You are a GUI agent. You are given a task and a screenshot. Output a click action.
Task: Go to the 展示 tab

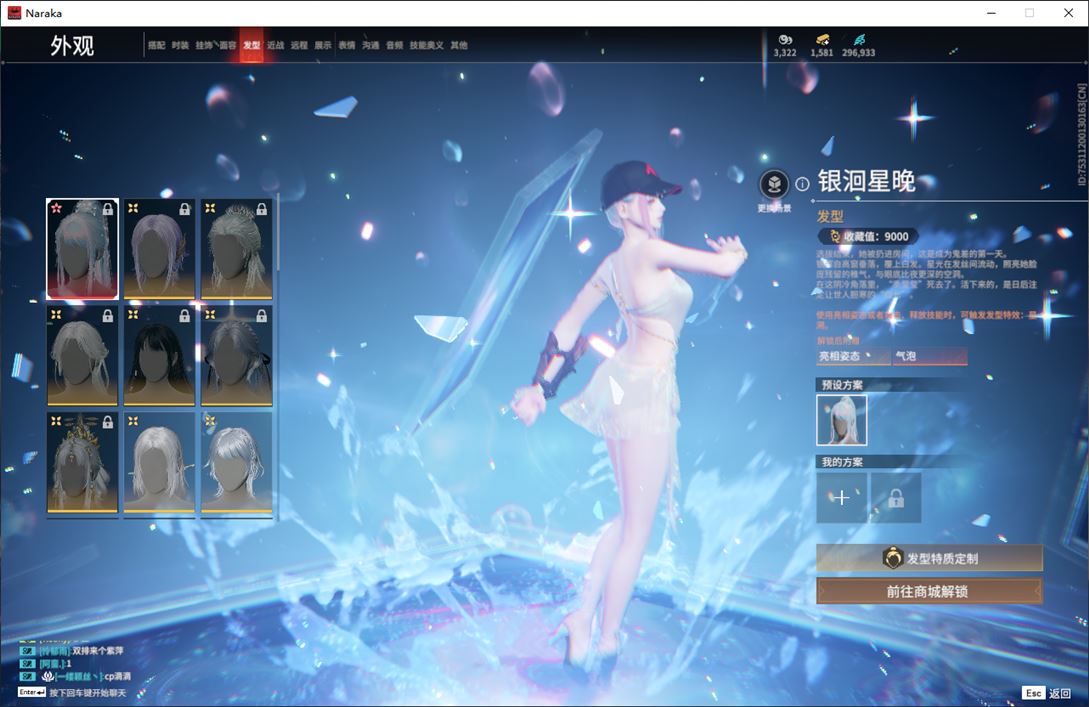pos(323,45)
